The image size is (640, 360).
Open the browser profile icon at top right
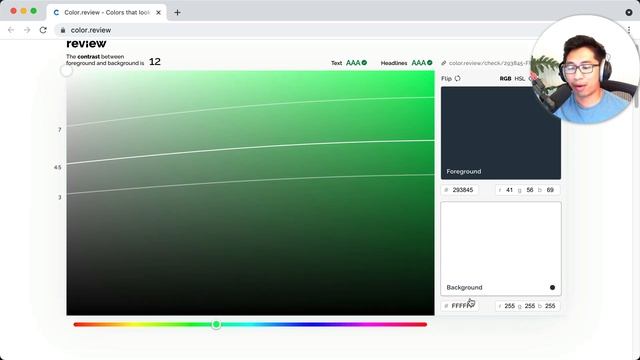click(x=629, y=12)
